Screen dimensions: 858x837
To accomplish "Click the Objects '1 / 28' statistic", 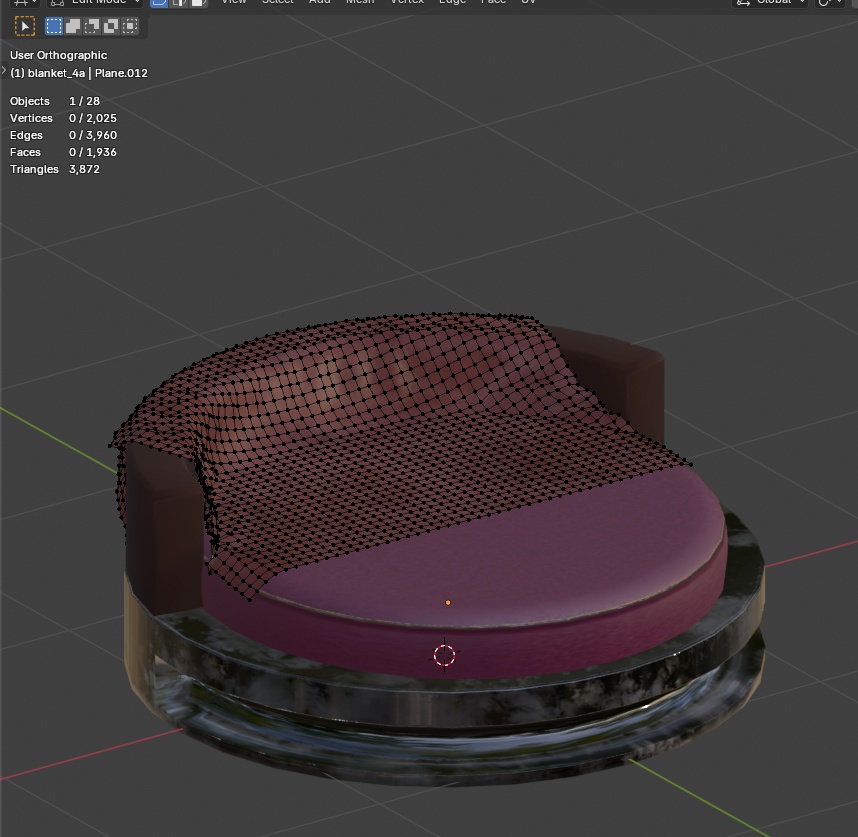I will click(x=84, y=101).
